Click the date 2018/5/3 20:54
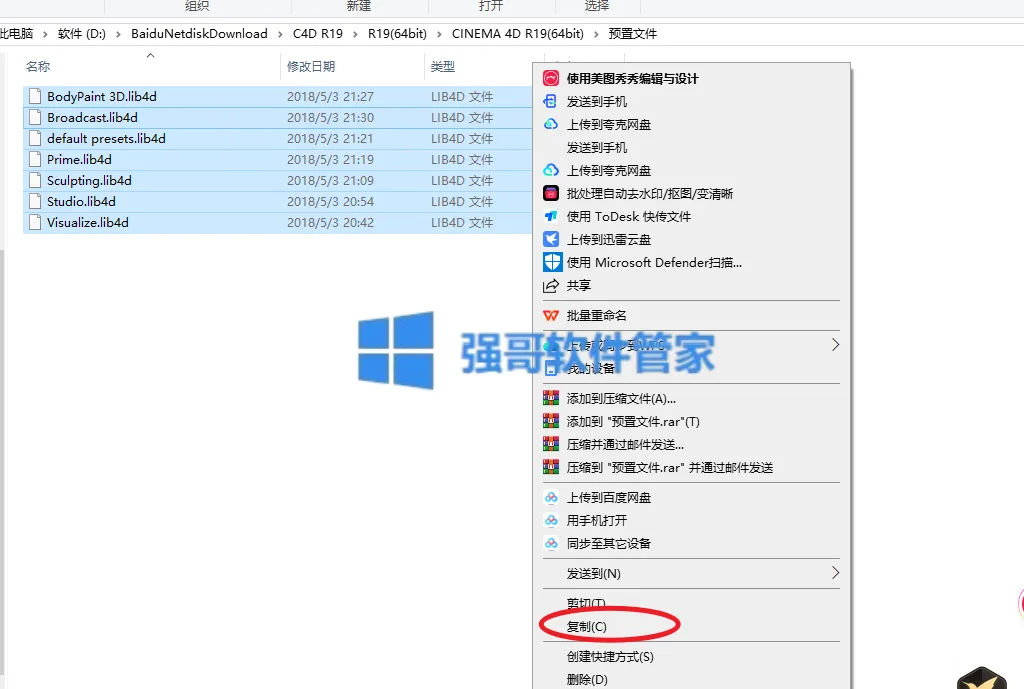 [330, 201]
